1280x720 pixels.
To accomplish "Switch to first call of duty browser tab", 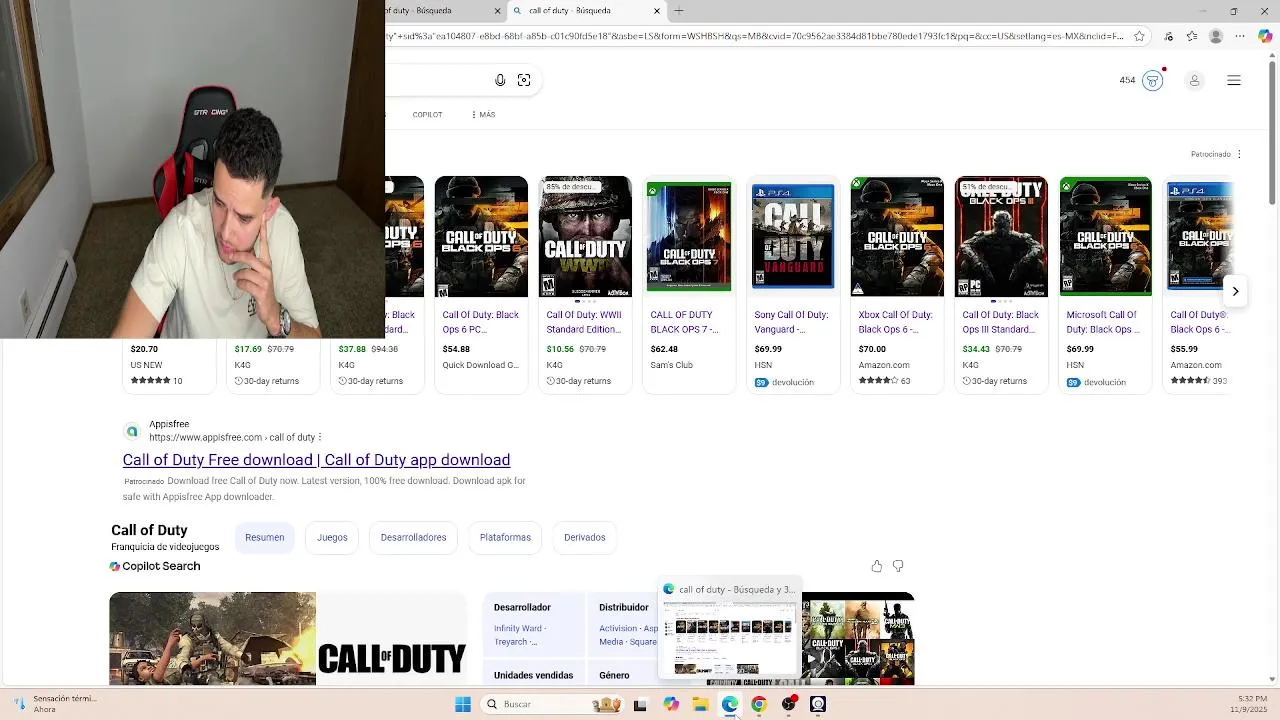I will pos(440,11).
